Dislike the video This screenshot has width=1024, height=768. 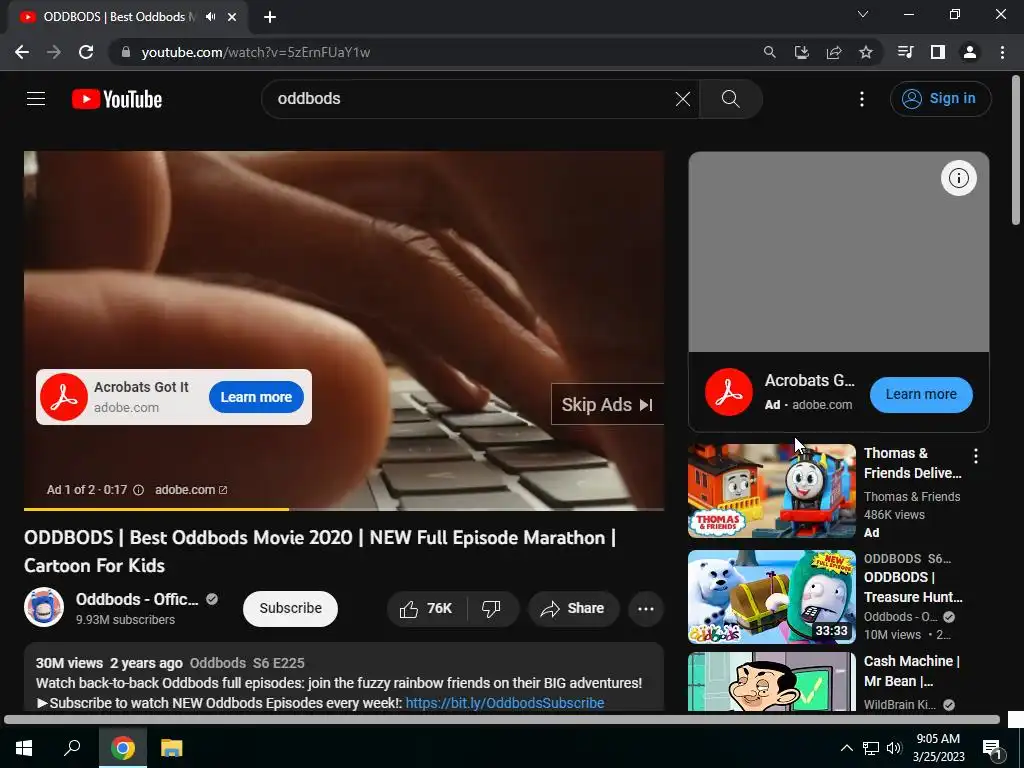(x=492, y=609)
